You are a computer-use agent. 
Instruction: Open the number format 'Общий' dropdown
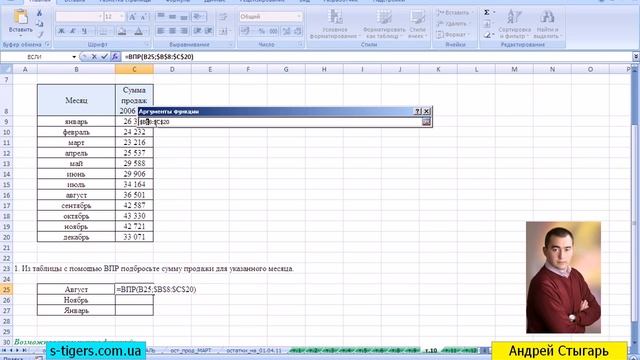pos(299,17)
